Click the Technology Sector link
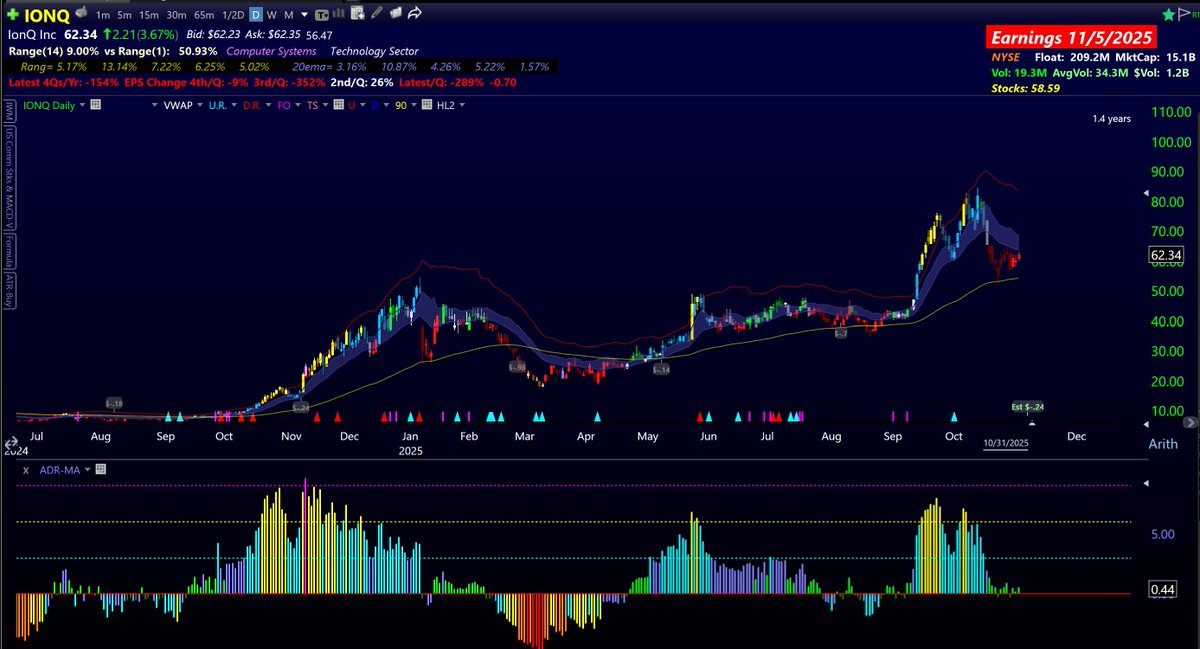Image resolution: width=1200 pixels, height=649 pixels. (x=374, y=51)
